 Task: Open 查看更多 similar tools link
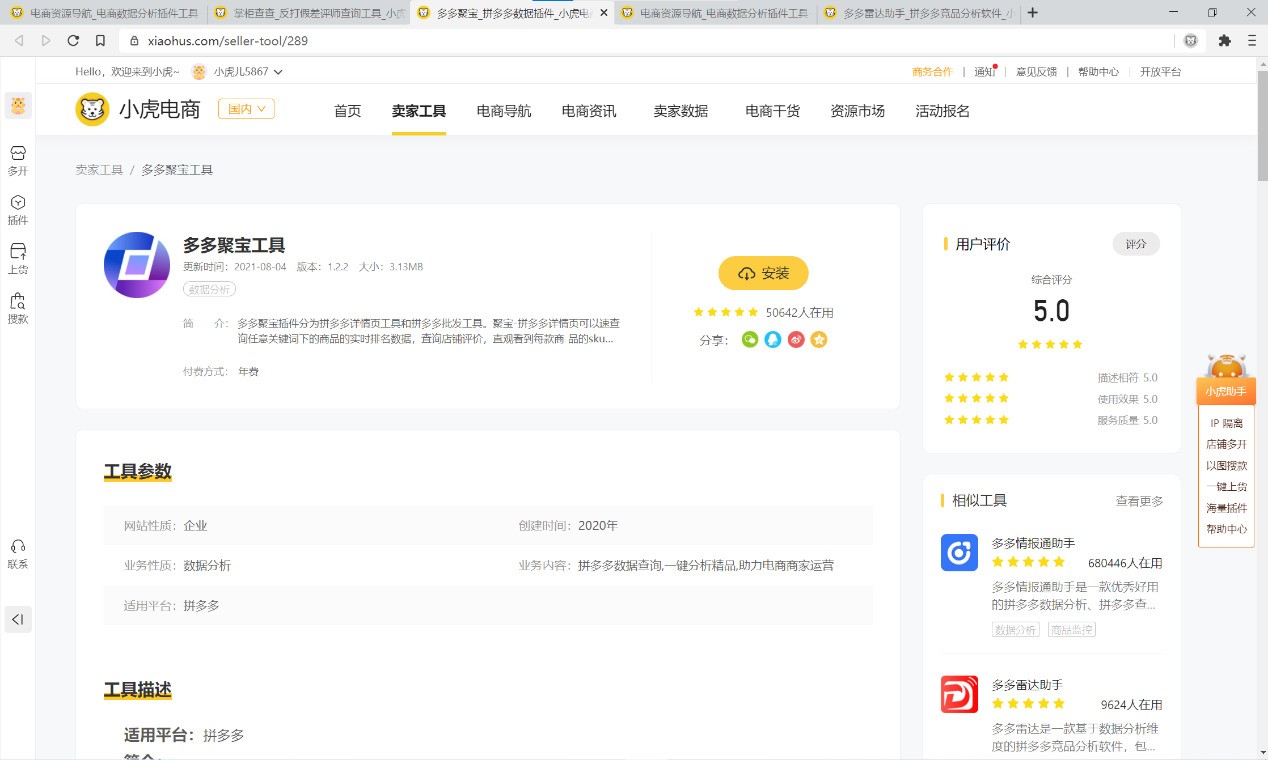(1139, 501)
